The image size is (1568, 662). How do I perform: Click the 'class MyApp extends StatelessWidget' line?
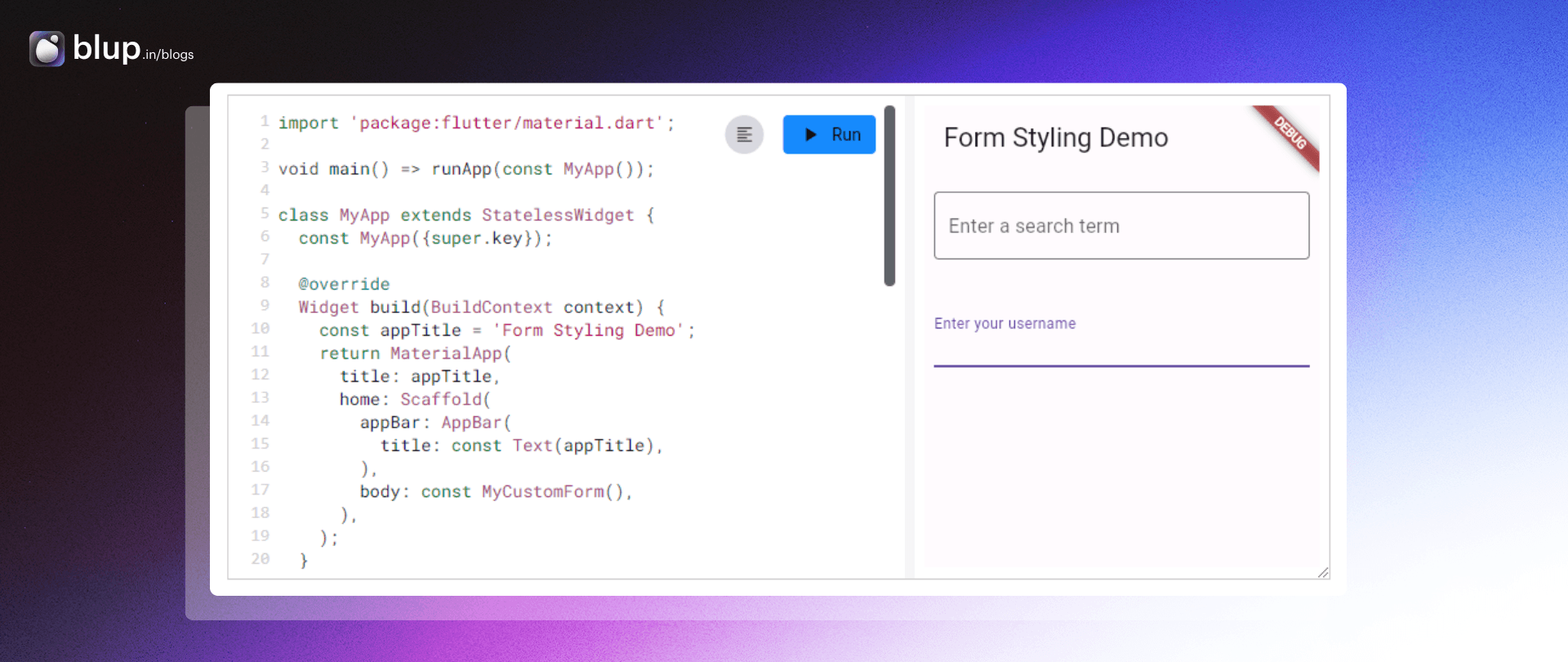(x=466, y=215)
